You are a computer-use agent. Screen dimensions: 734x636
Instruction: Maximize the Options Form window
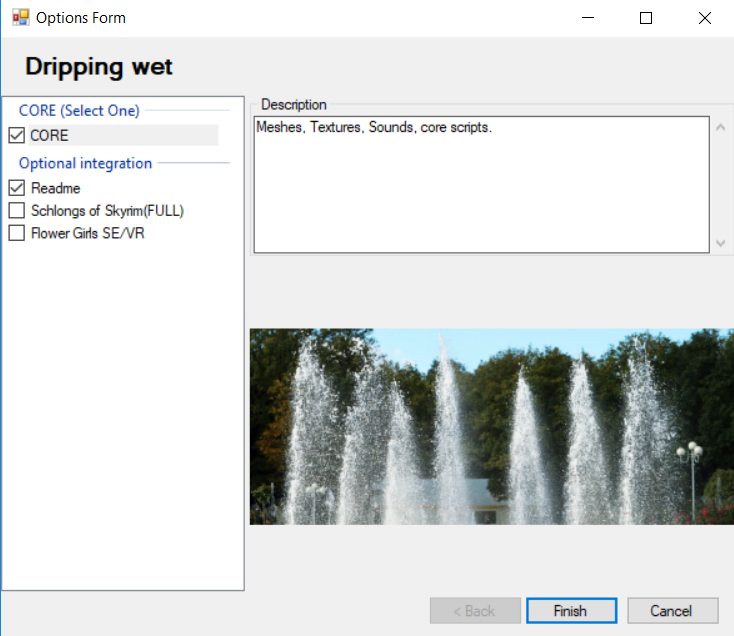pos(646,18)
